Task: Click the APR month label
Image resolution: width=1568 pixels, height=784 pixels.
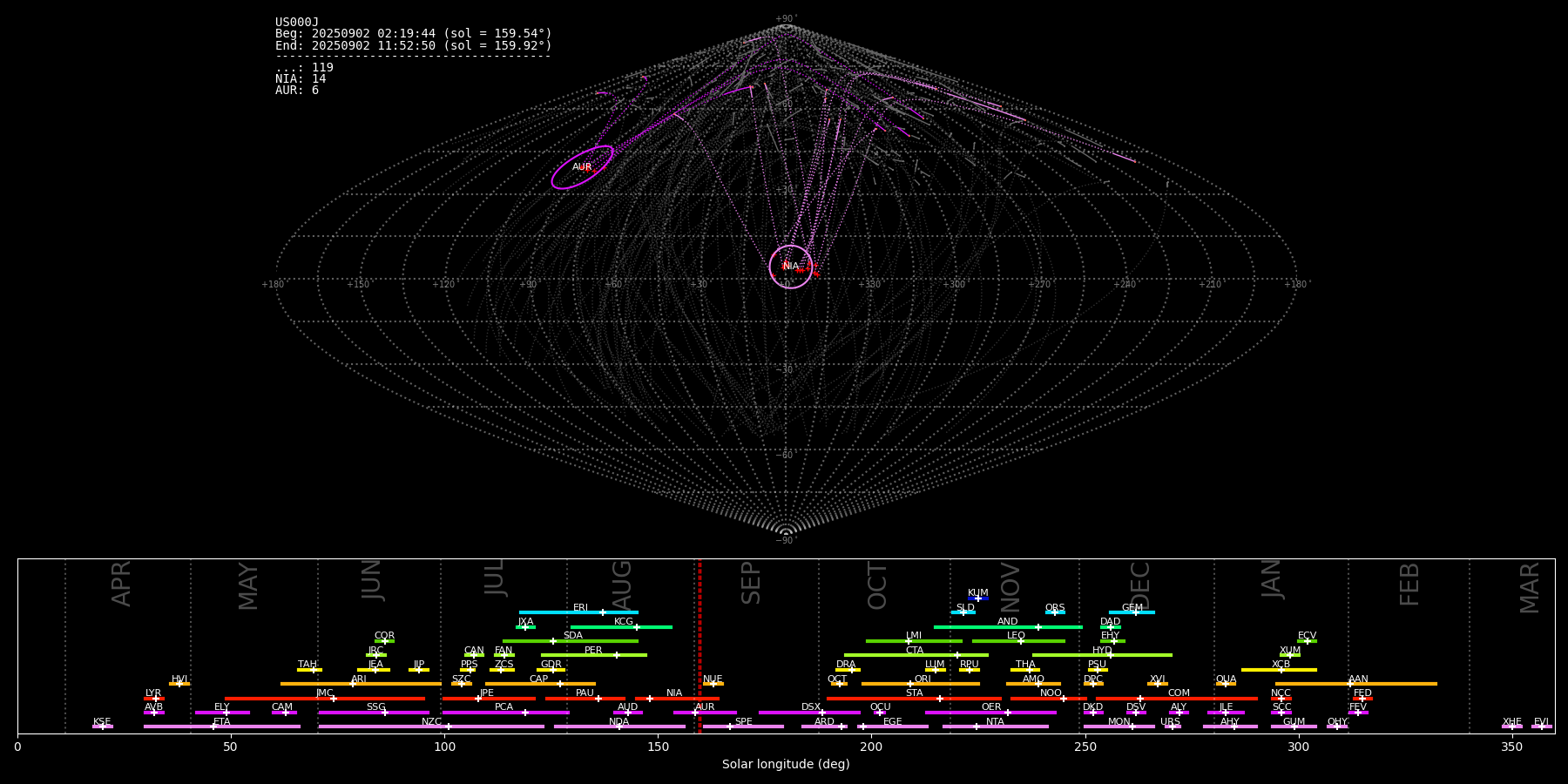Action: coord(122,584)
